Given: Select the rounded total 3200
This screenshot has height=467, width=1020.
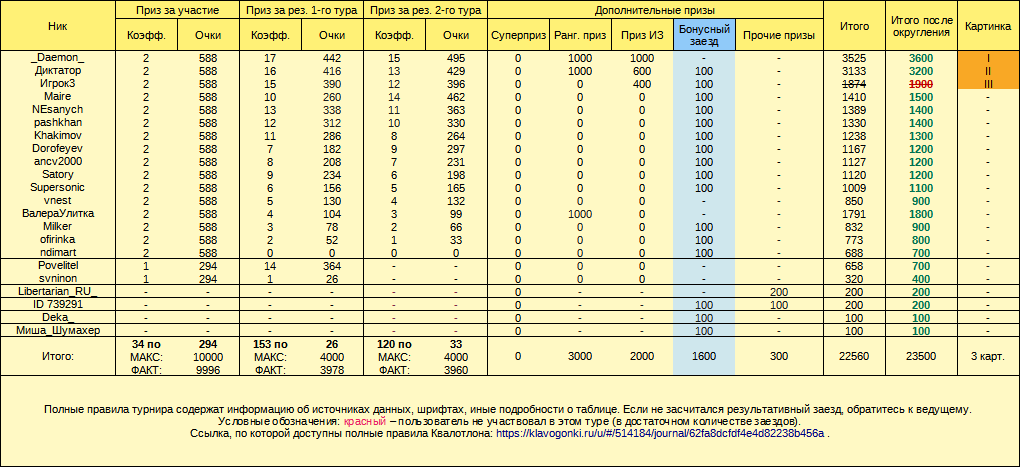Looking at the screenshot, I should click(x=921, y=70).
